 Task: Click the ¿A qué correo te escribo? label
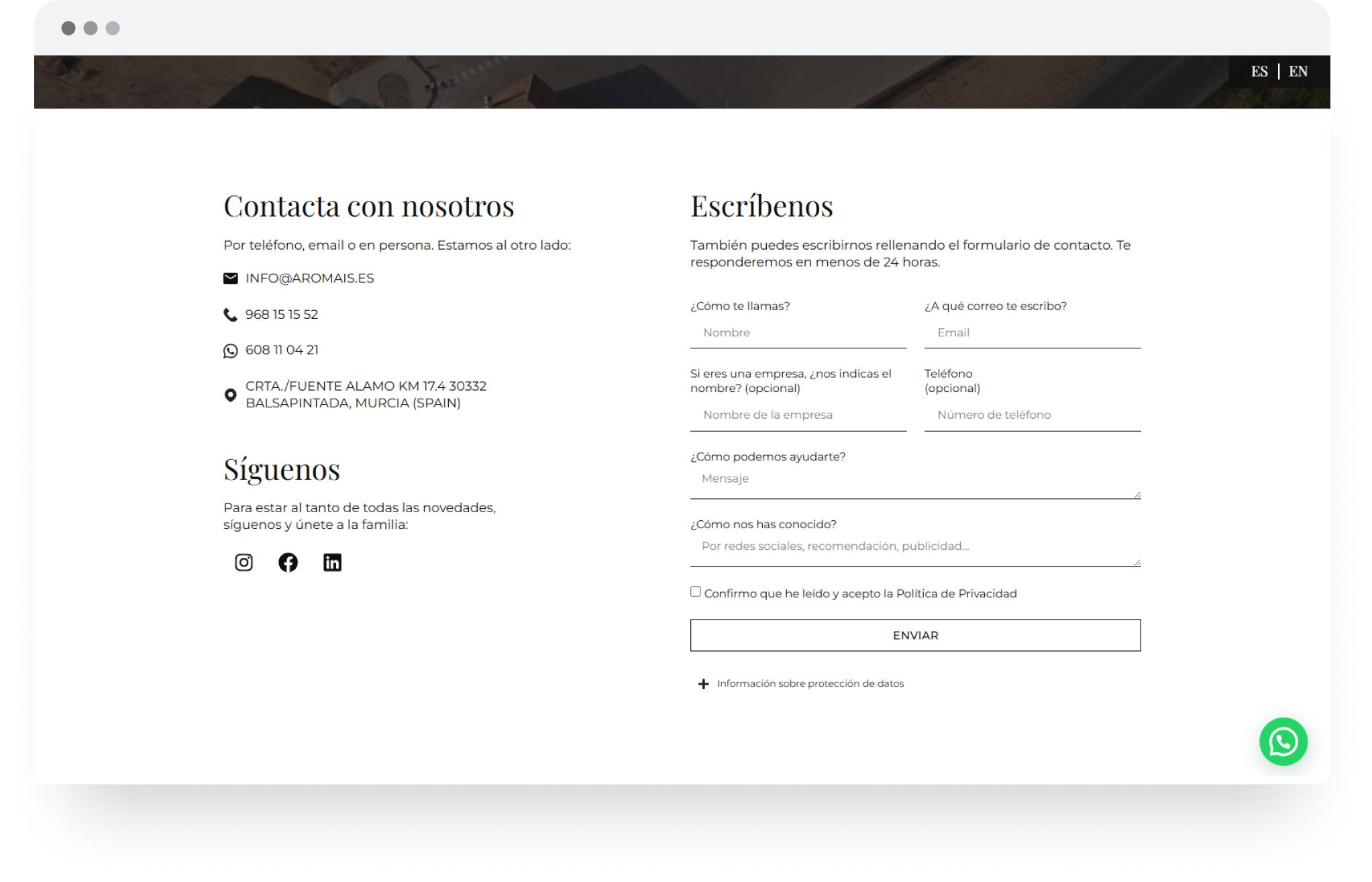996,306
